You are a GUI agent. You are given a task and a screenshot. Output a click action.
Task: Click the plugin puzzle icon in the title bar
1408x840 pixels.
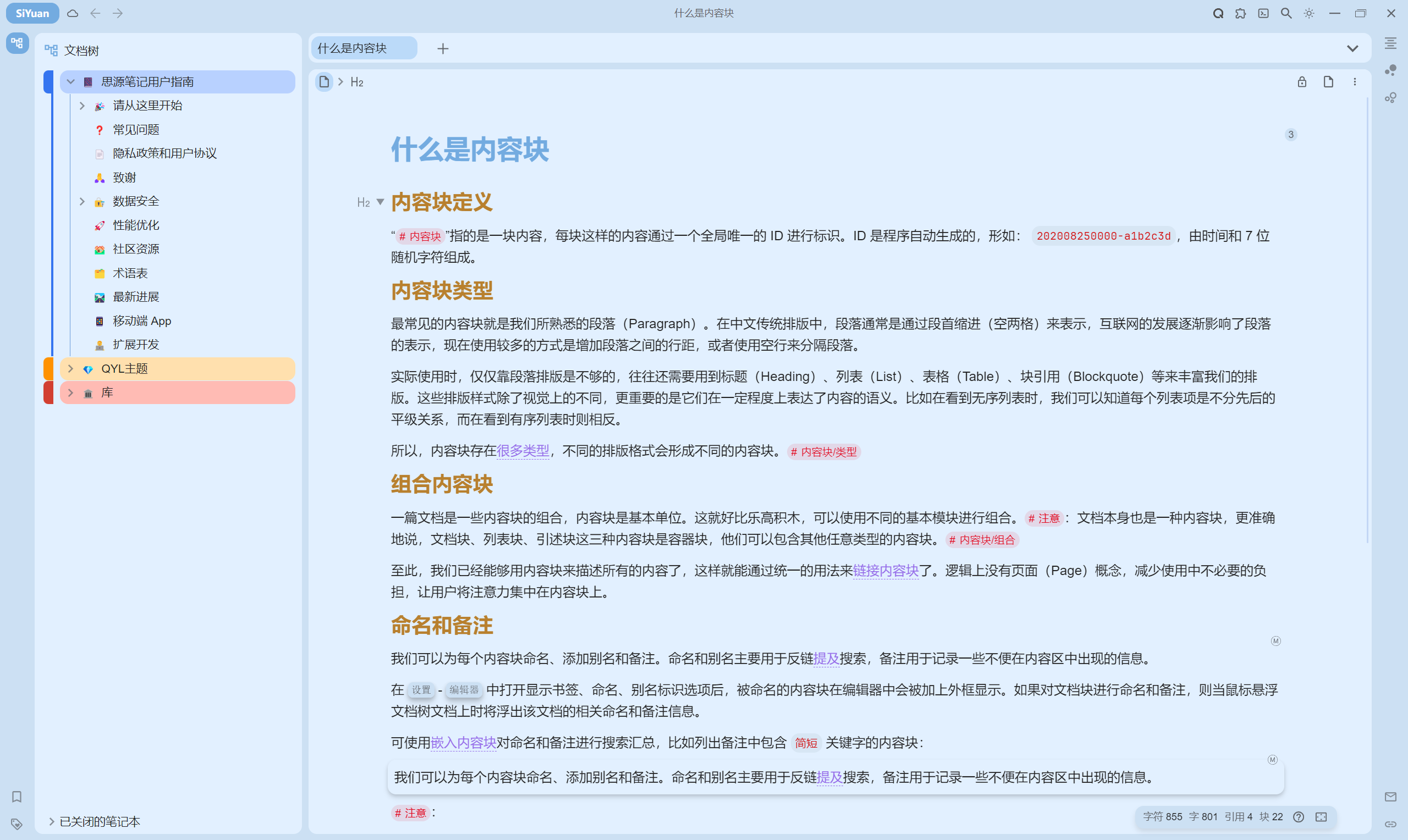pyautogui.click(x=1240, y=13)
